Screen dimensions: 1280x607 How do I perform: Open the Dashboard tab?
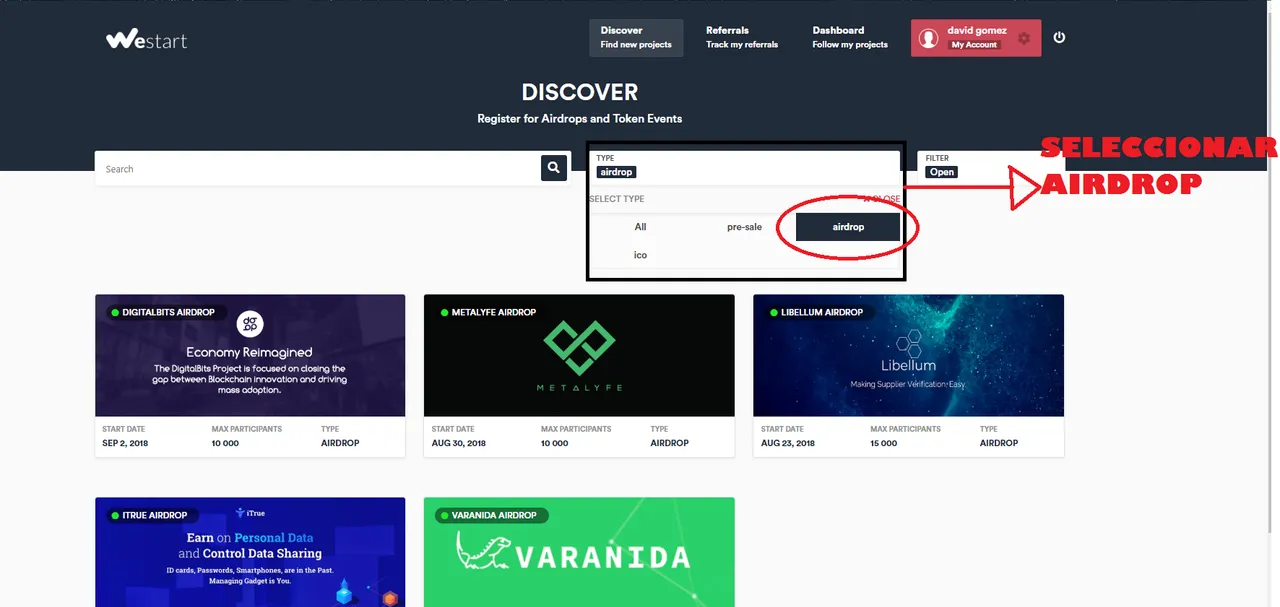[x=850, y=37]
